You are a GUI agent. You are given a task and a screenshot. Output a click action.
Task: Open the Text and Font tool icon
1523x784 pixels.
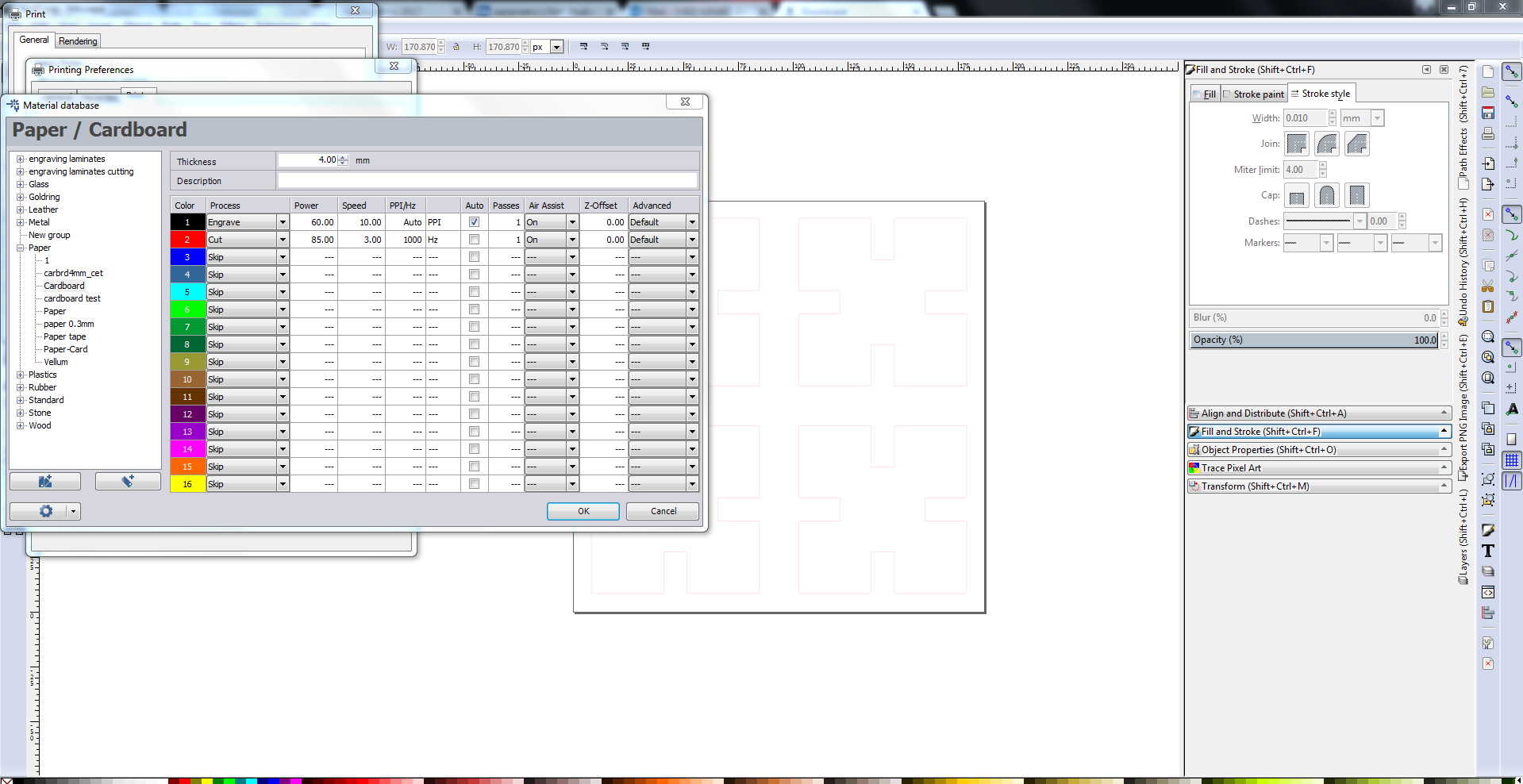pyautogui.click(x=1488, y=551)
